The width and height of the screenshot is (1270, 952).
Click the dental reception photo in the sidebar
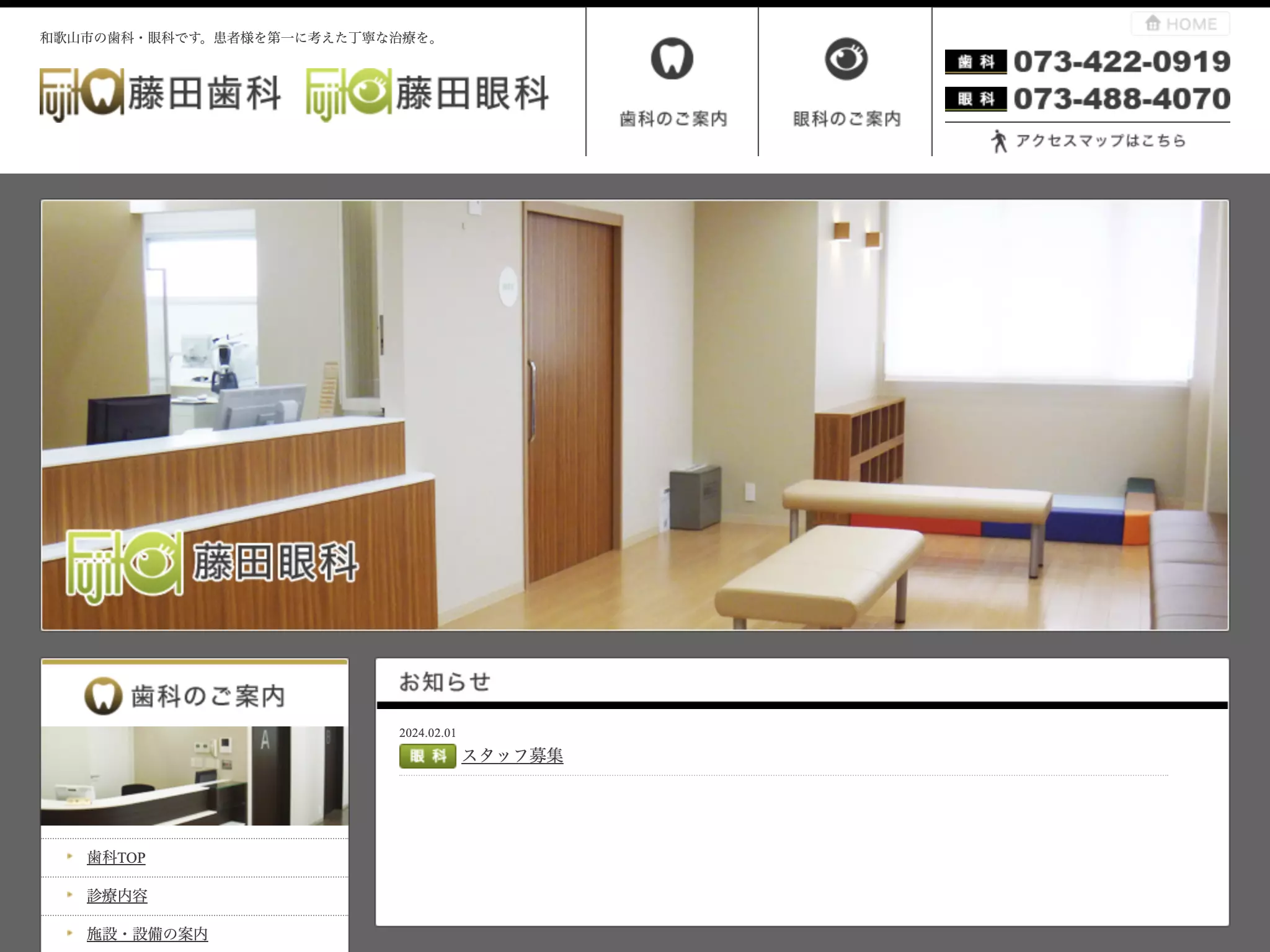[x=195, y=775]
